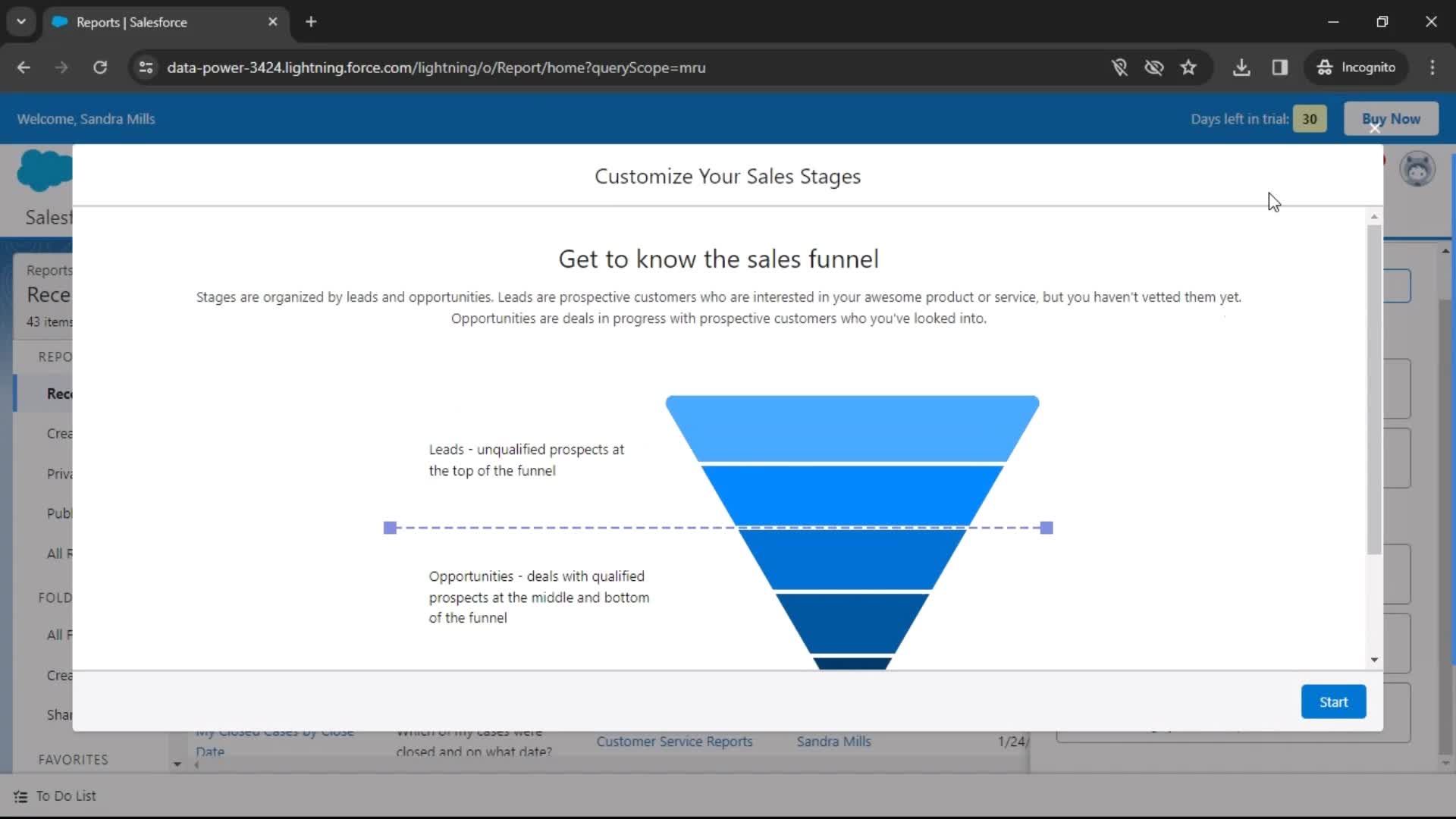Click the Start button in the dialog
The image size is (1456, 819).
(1333, 701)
